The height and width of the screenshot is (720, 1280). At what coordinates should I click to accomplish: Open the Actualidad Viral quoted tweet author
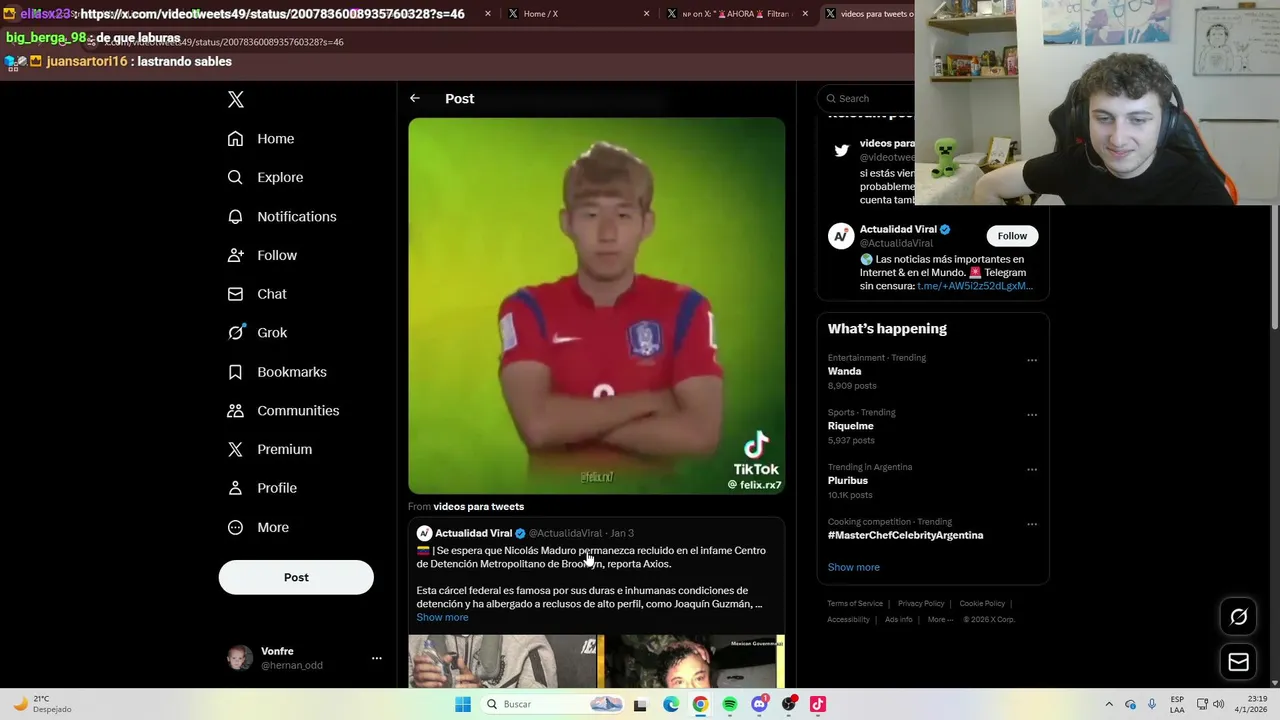[473, 533]
